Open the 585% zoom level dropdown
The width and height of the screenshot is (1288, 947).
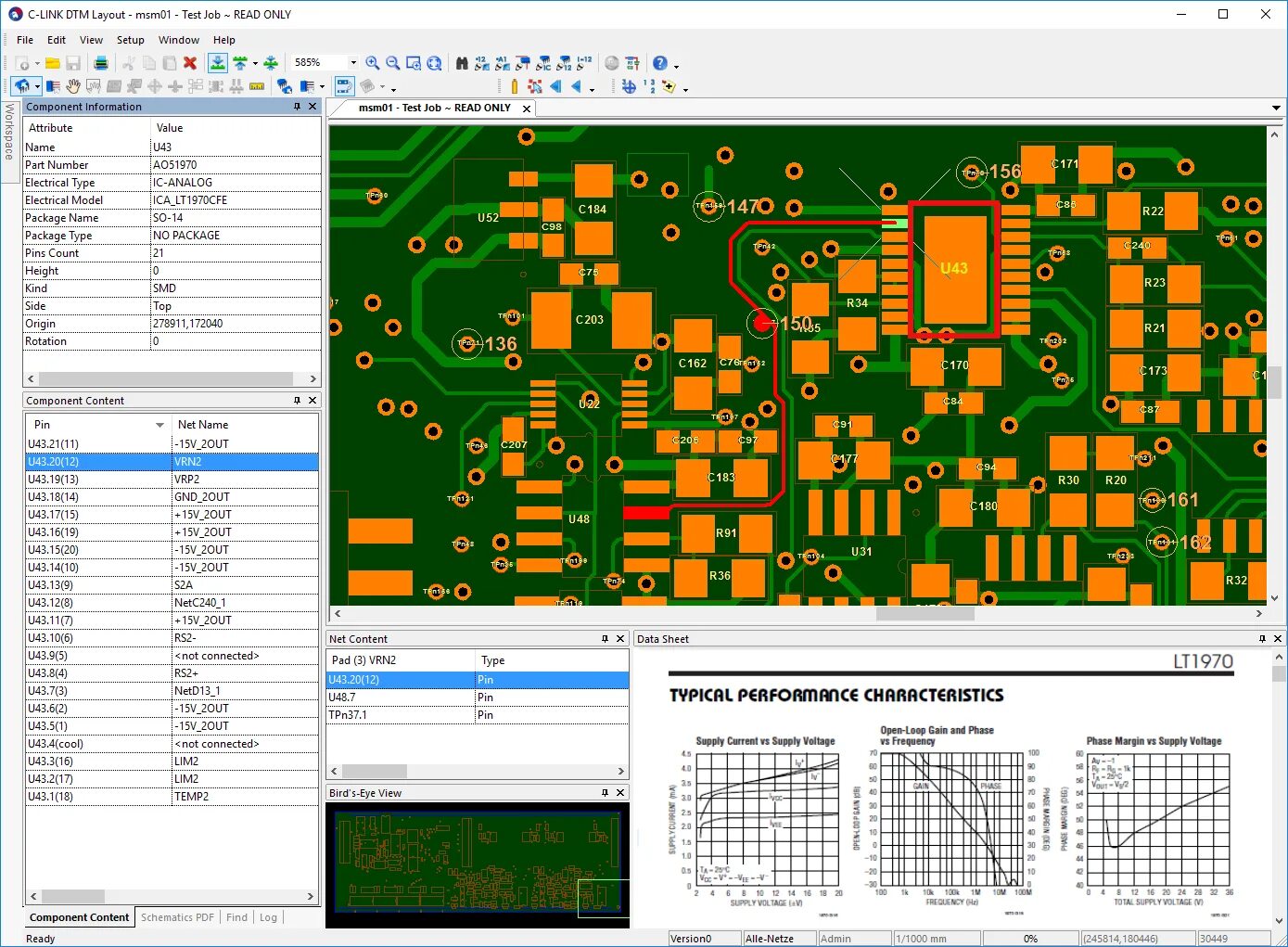[x=353, y=63]
